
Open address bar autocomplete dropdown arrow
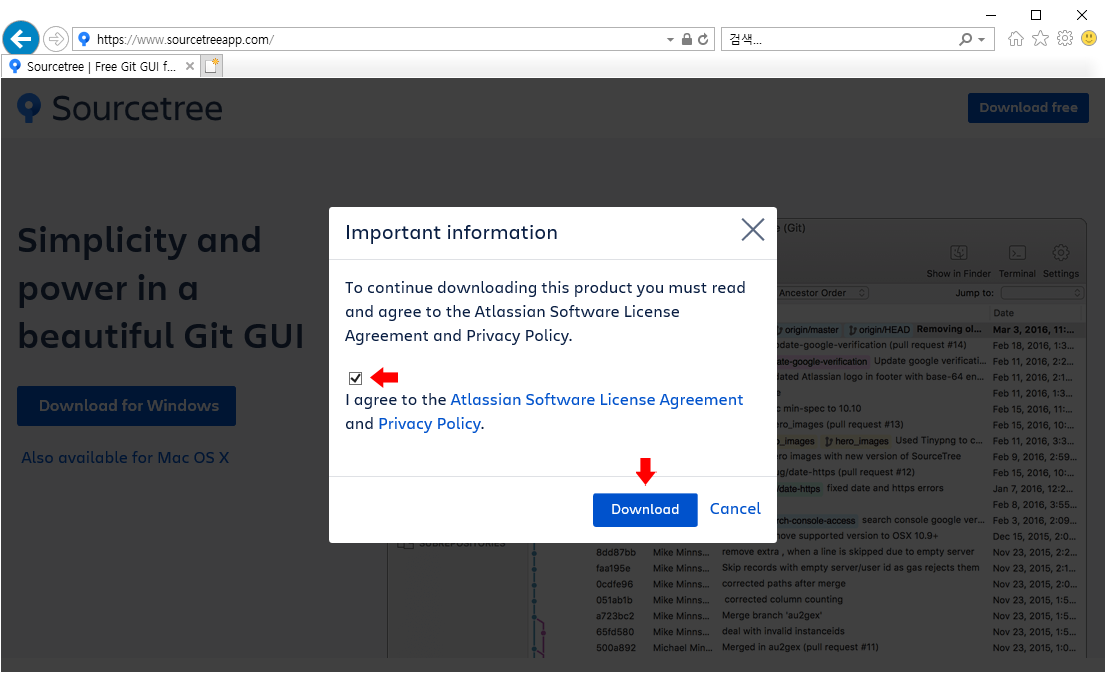pyautogui.click(x=670, y=40)
